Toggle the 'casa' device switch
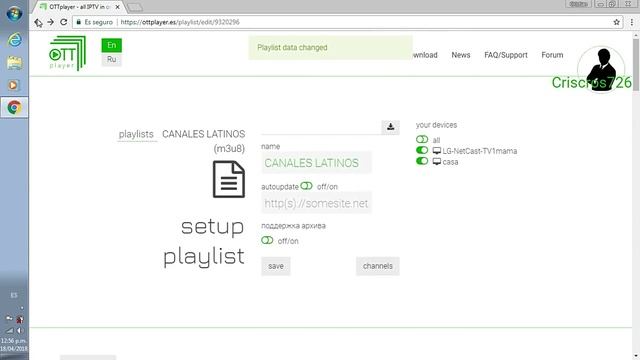Image resolution: width=640 pixels, height=360 pixels. pyautogui.click(x=422, y=161)
